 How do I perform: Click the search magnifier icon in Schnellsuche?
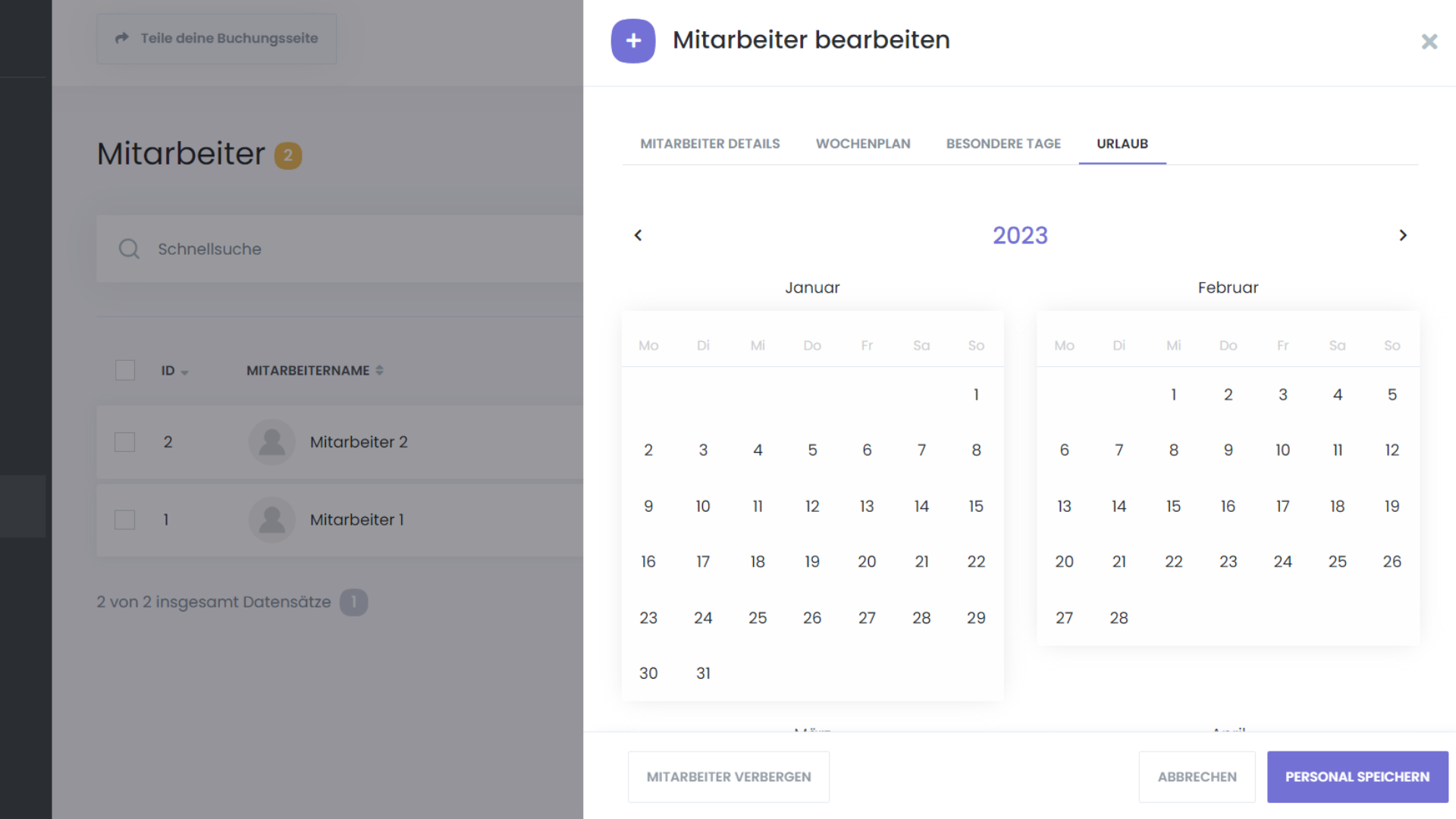click(x=129, y=249)
